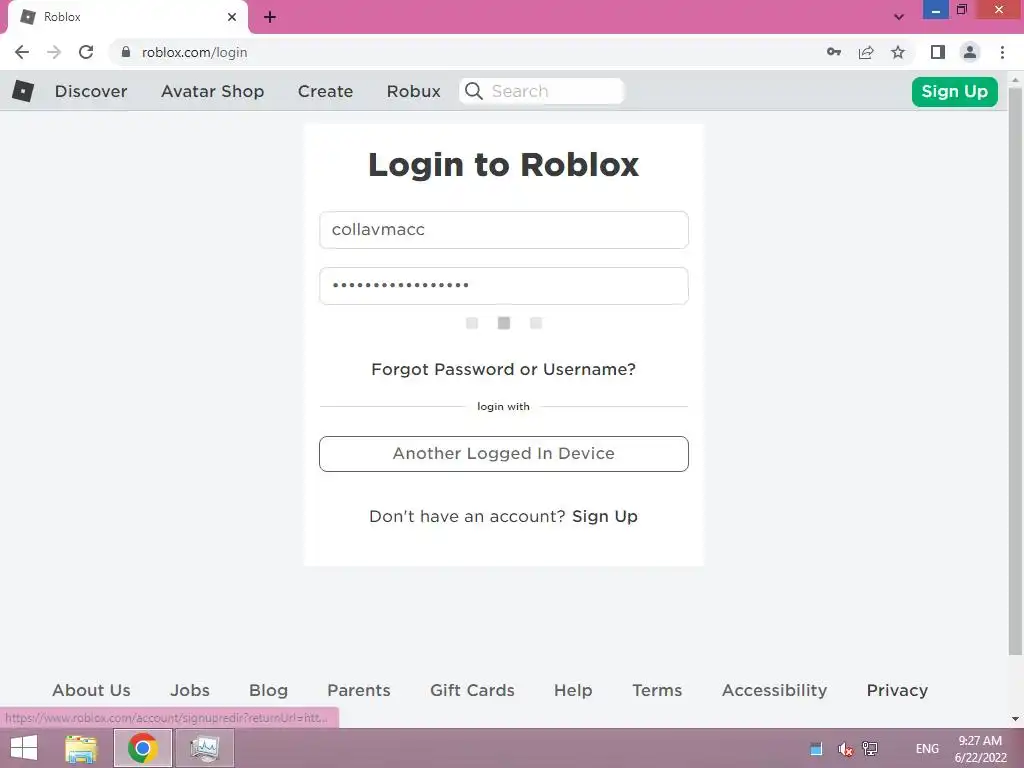This screenshot has width=1024, height=768.
Task: Close the Roblox tab
Action: pos(232,17)
